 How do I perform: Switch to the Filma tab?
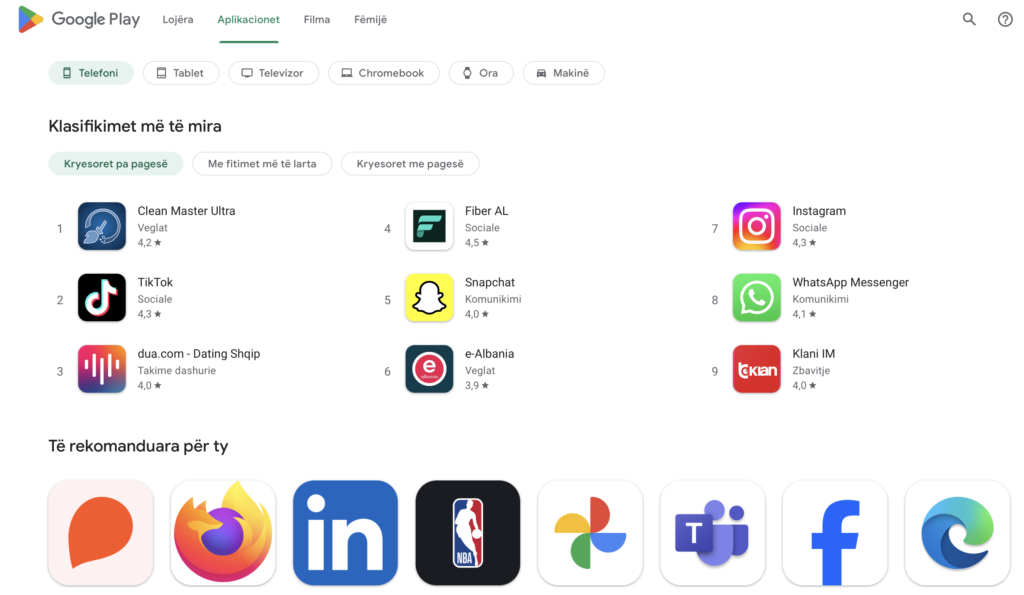click(317, 20)
